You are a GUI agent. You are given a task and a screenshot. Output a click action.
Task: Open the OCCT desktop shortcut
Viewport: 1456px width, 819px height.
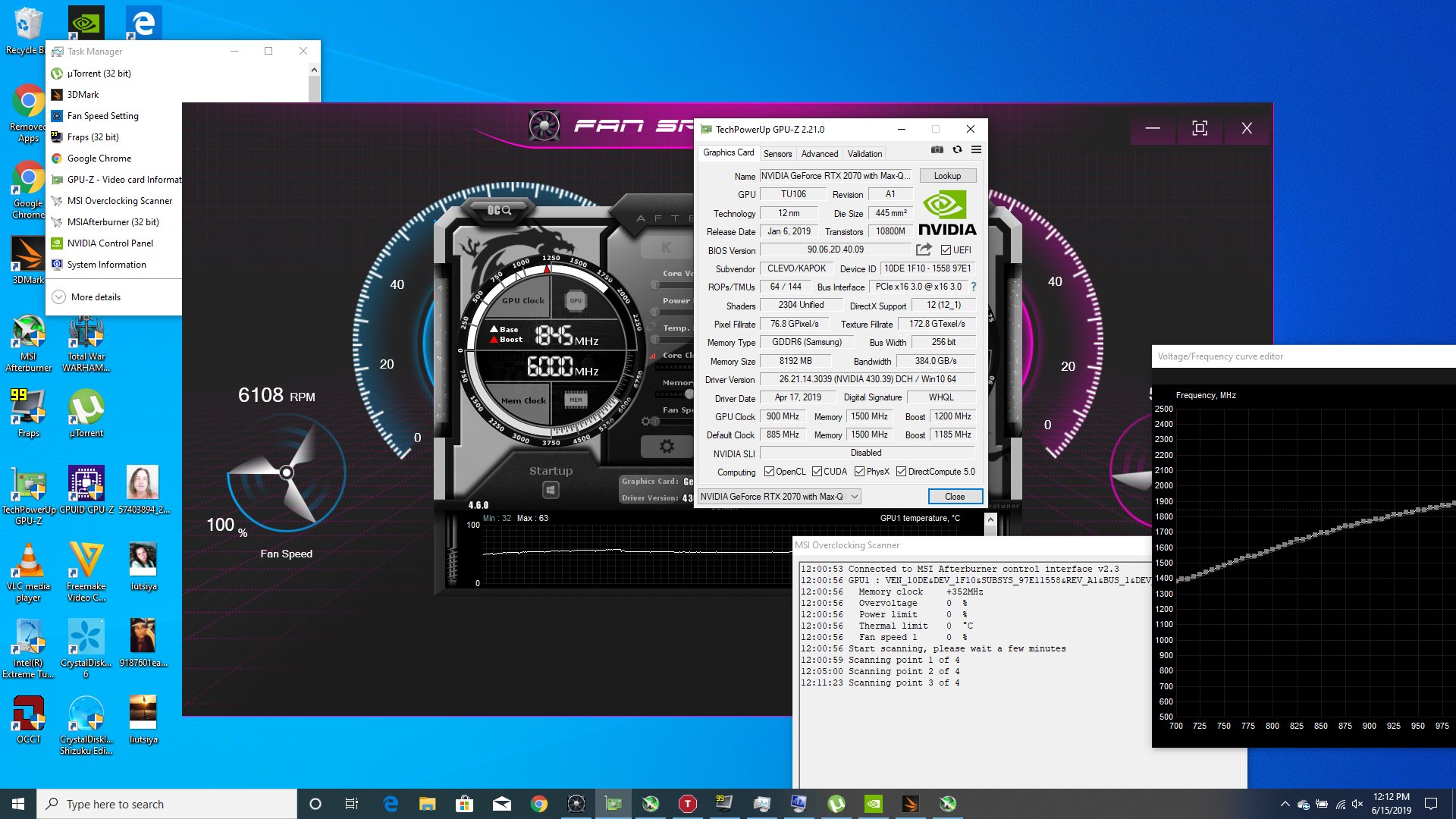(29, 720)
